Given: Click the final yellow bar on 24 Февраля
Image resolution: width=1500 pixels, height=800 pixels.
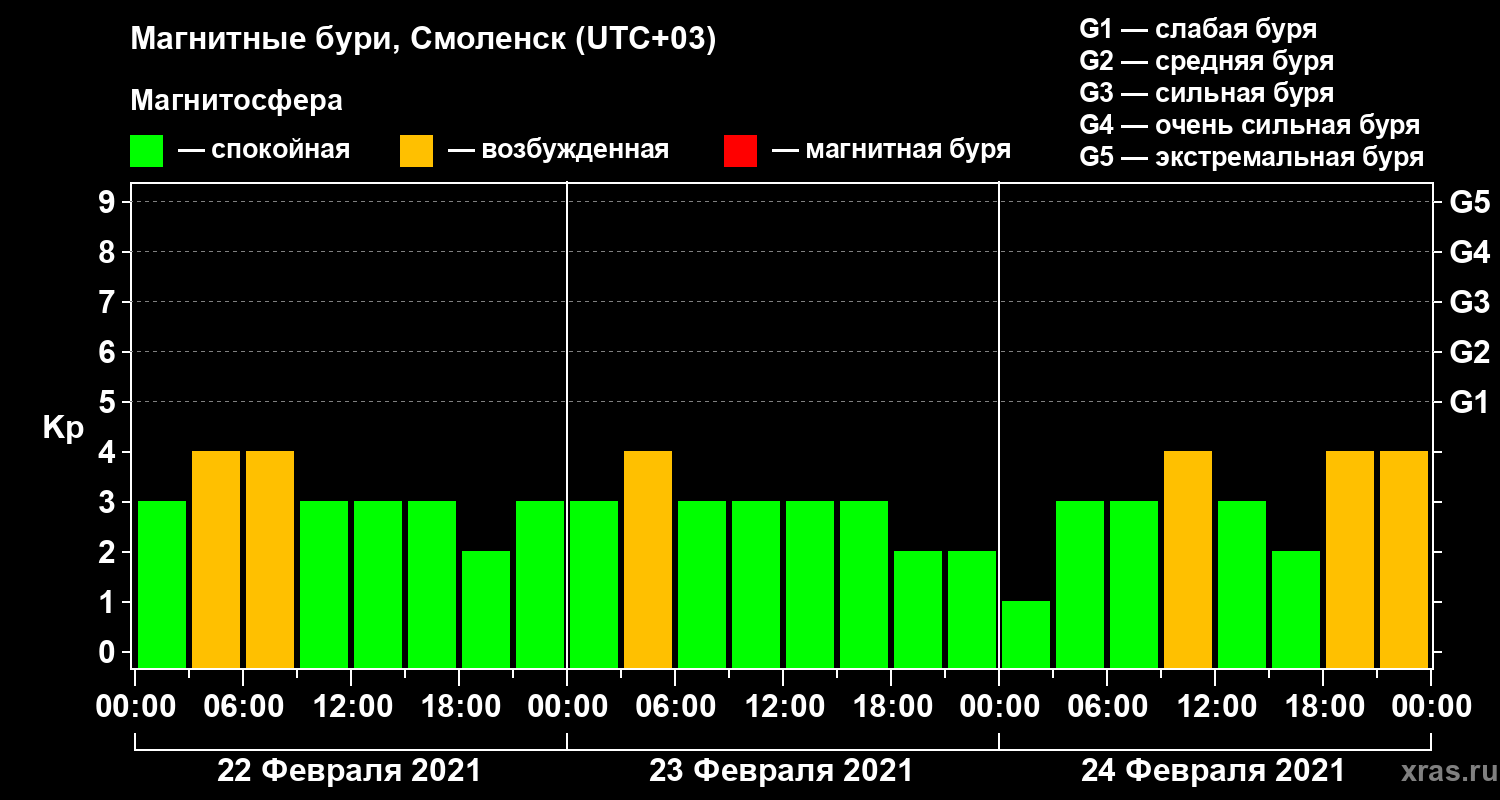Looking at the screenshot, I should [x=1404, y=559].
